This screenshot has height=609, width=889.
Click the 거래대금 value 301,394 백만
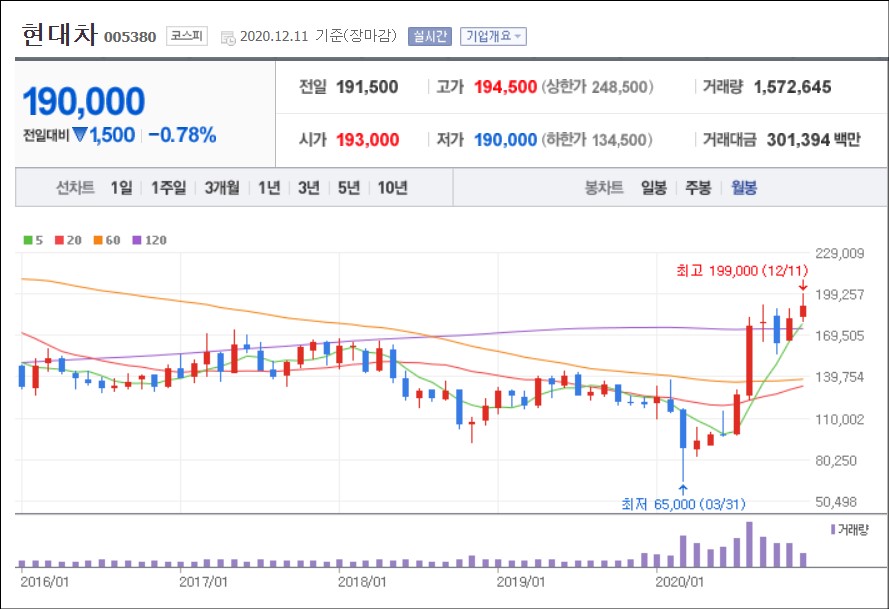(814, 140)
